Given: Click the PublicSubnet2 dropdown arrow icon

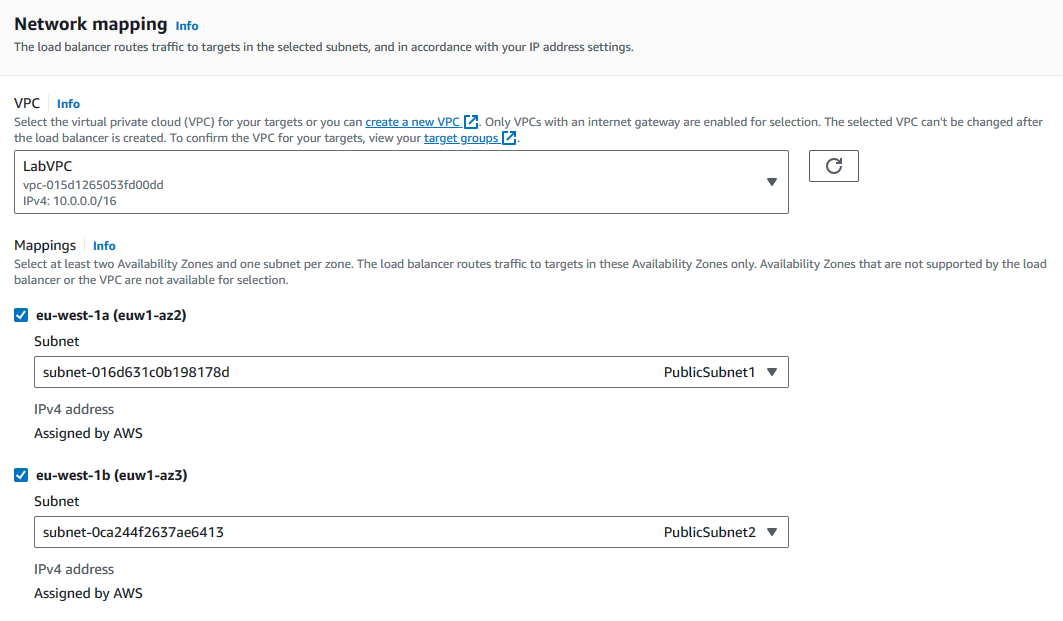Looking at the screenshot, I should 771,532.
